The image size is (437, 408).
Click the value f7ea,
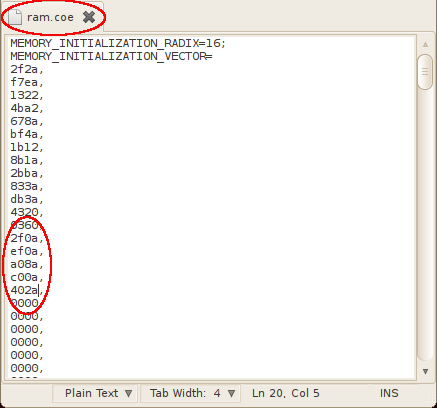tap(27, 82)
